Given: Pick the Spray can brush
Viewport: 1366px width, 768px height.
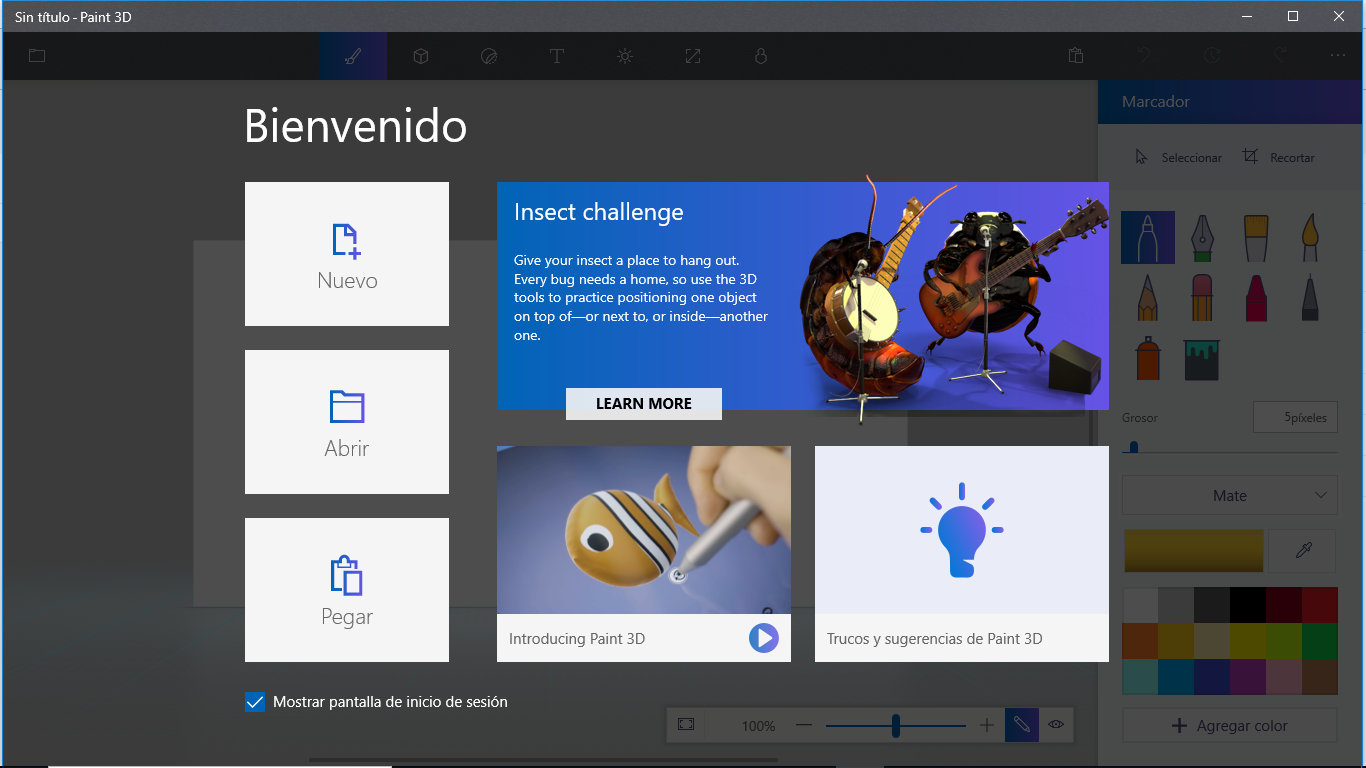Looking at the screenshot, I should point(1147,359).
